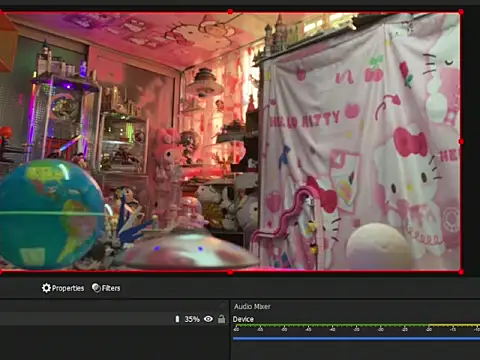Screen dimensions: 480x360
Task: Click the bottom-right red corner handle
Action: pos(461,272)
